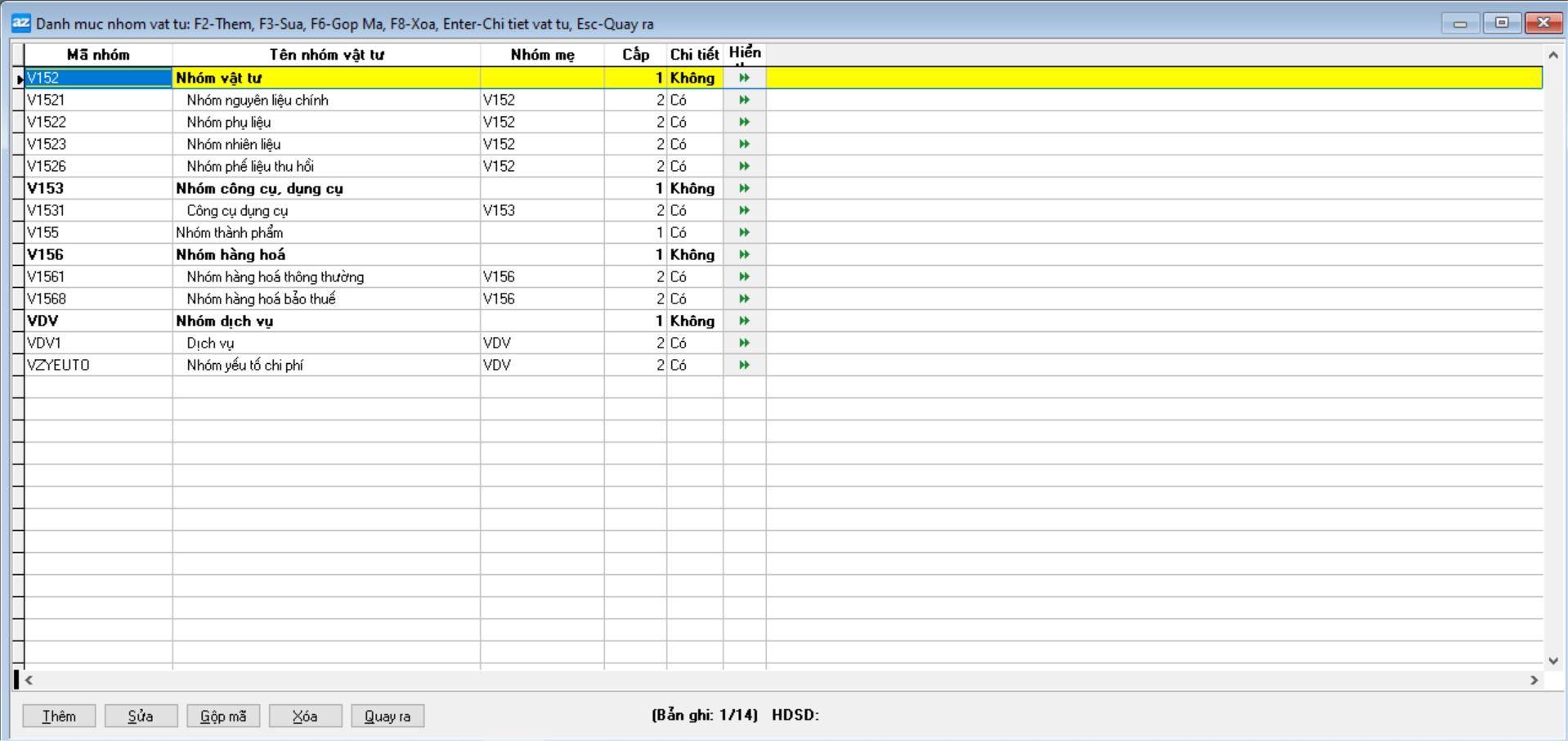1568x741 pixels.
Task: Click green arrow icon in Dịch vụ row
Action: pos(744,343)
